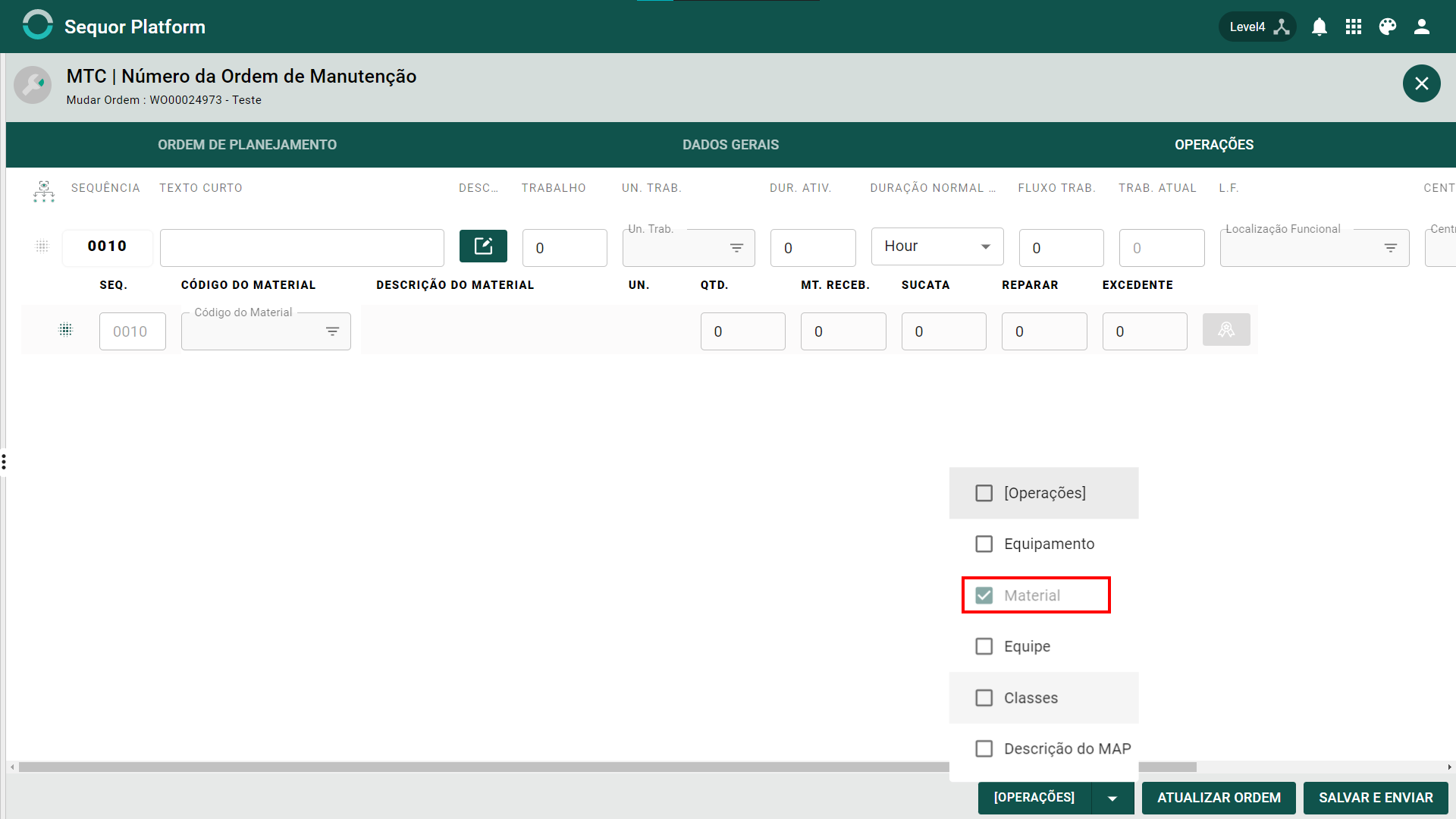Open the description edit button

tap(483, 246)
